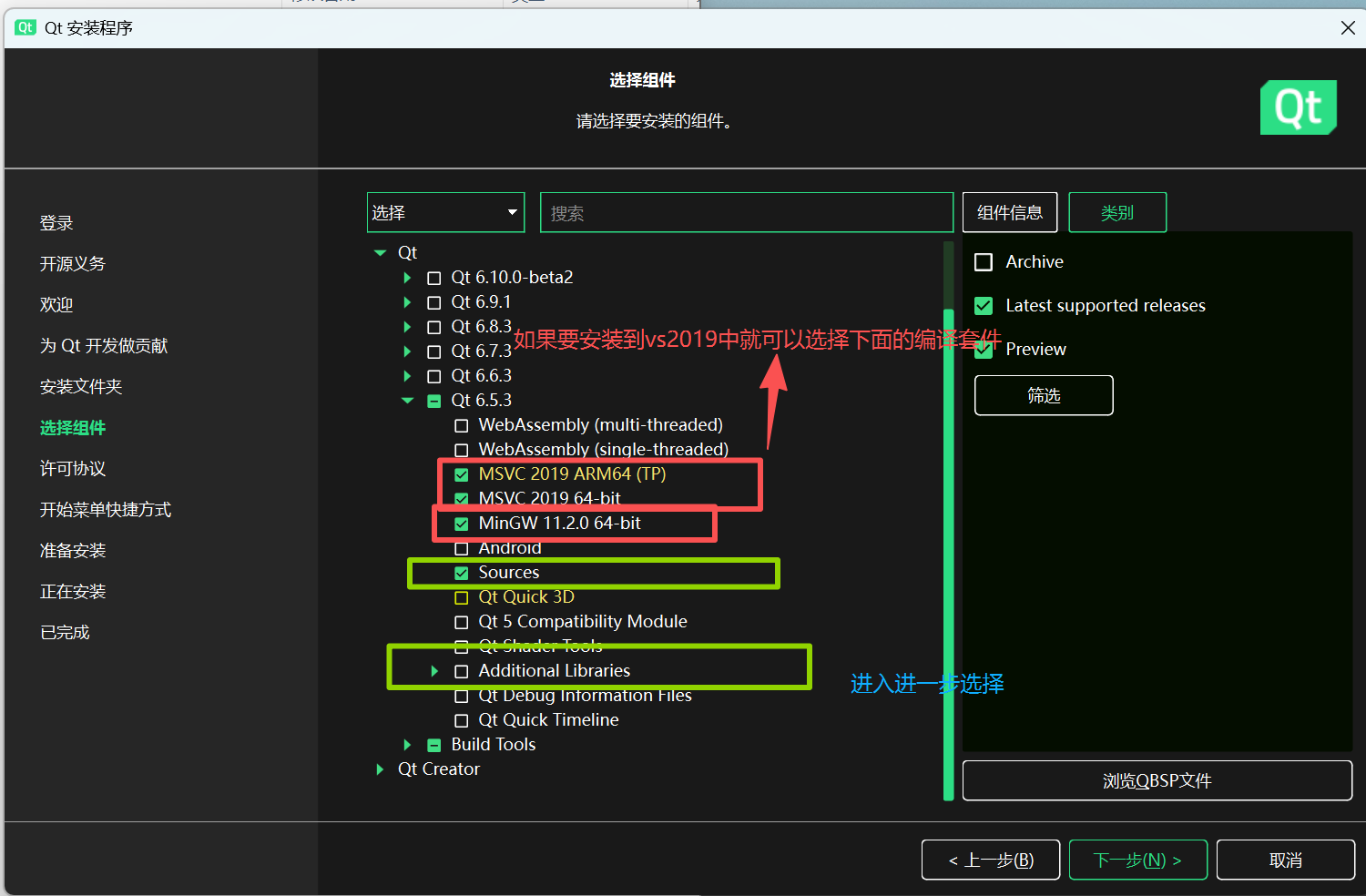This screenshot has height=896, width=1366.
Task: Uncheck the Preview filter checkbox
Action: pos(984,350)
